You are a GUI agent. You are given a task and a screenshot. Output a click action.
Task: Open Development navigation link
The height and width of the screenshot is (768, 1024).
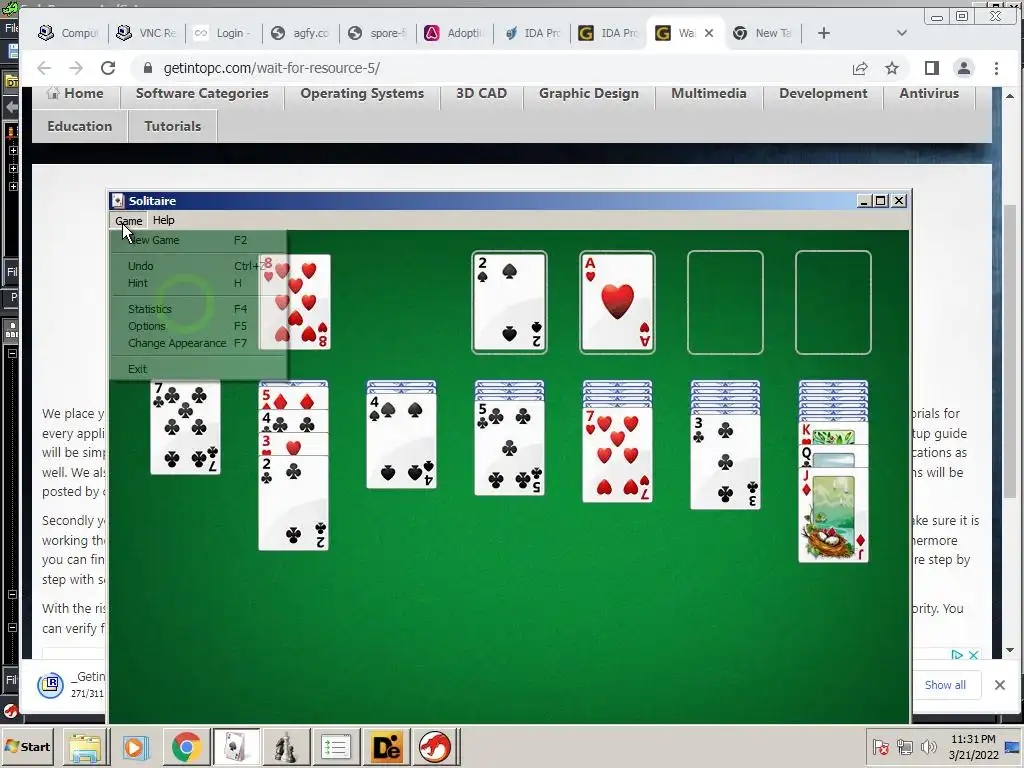(823, 93)
